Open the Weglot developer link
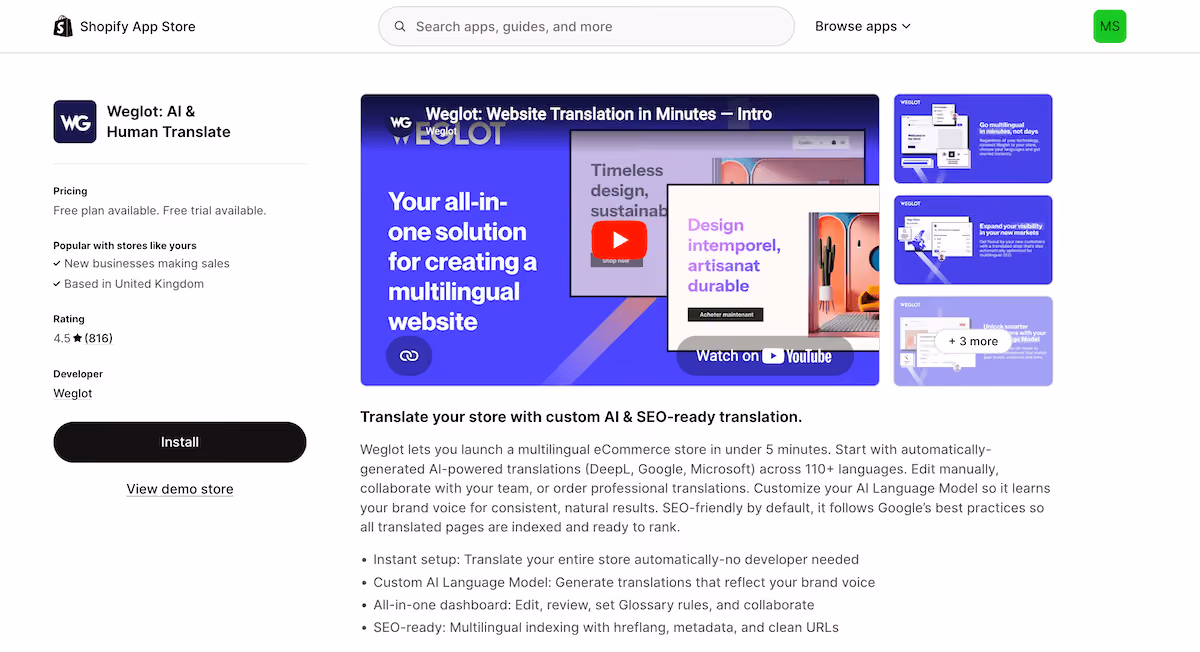The image size is (1200, 652). (x=73, y=393)
